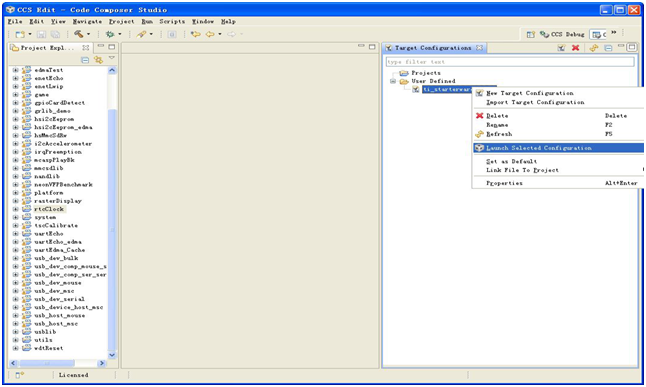Viewport: 646px width, 387px height.
Task: Open the Project Explorer view menu triangle
Action: click(x=112, y=59)
